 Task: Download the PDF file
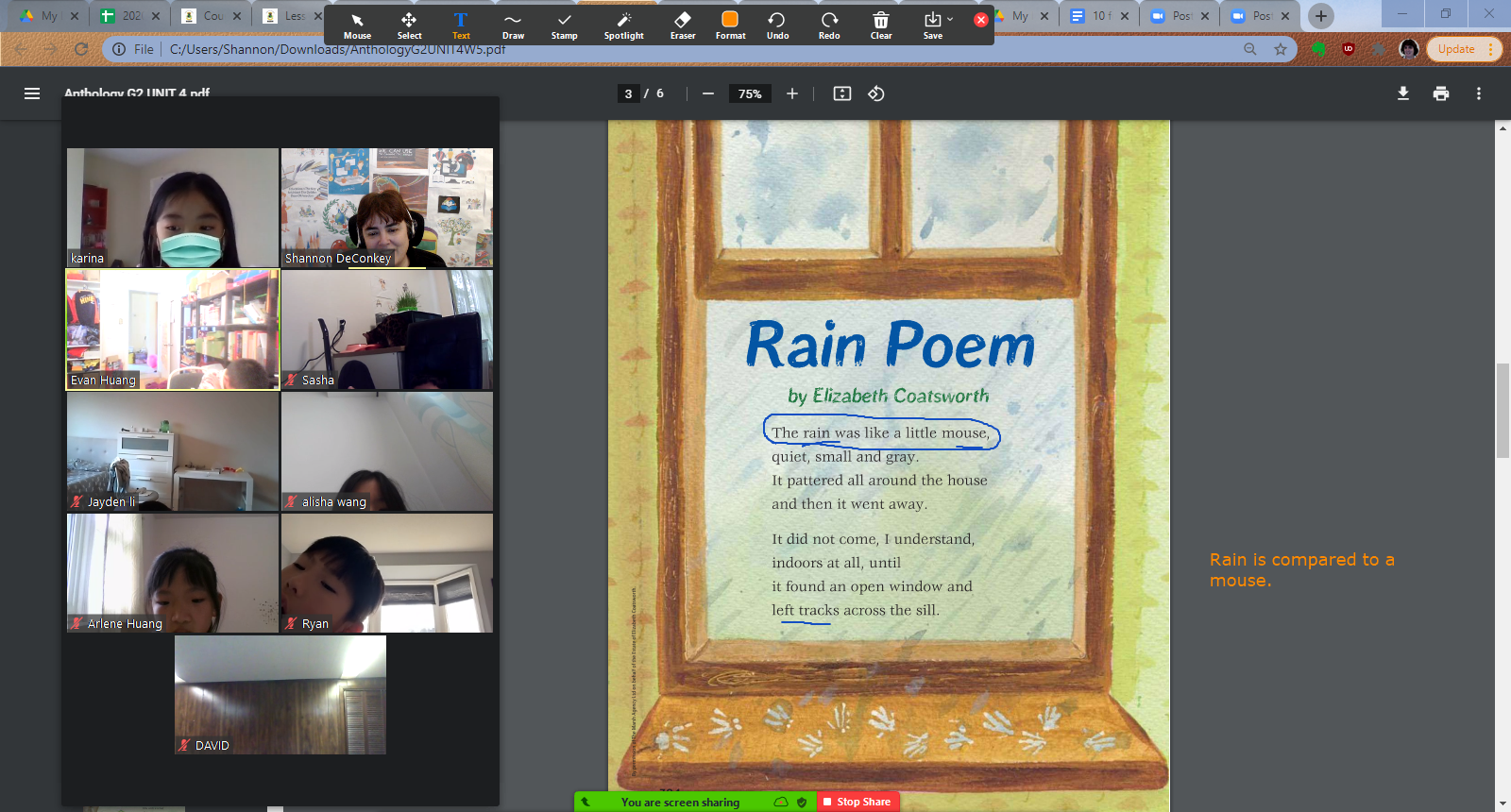(x=1403, y=93)
